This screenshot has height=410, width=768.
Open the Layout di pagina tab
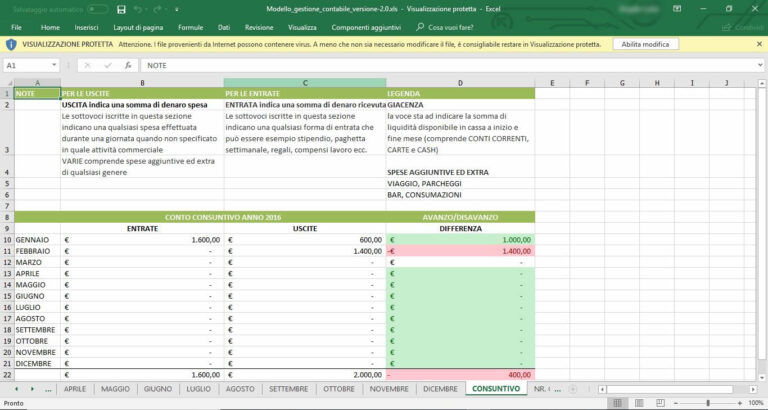pyautogui.click(x=138, y=27)
